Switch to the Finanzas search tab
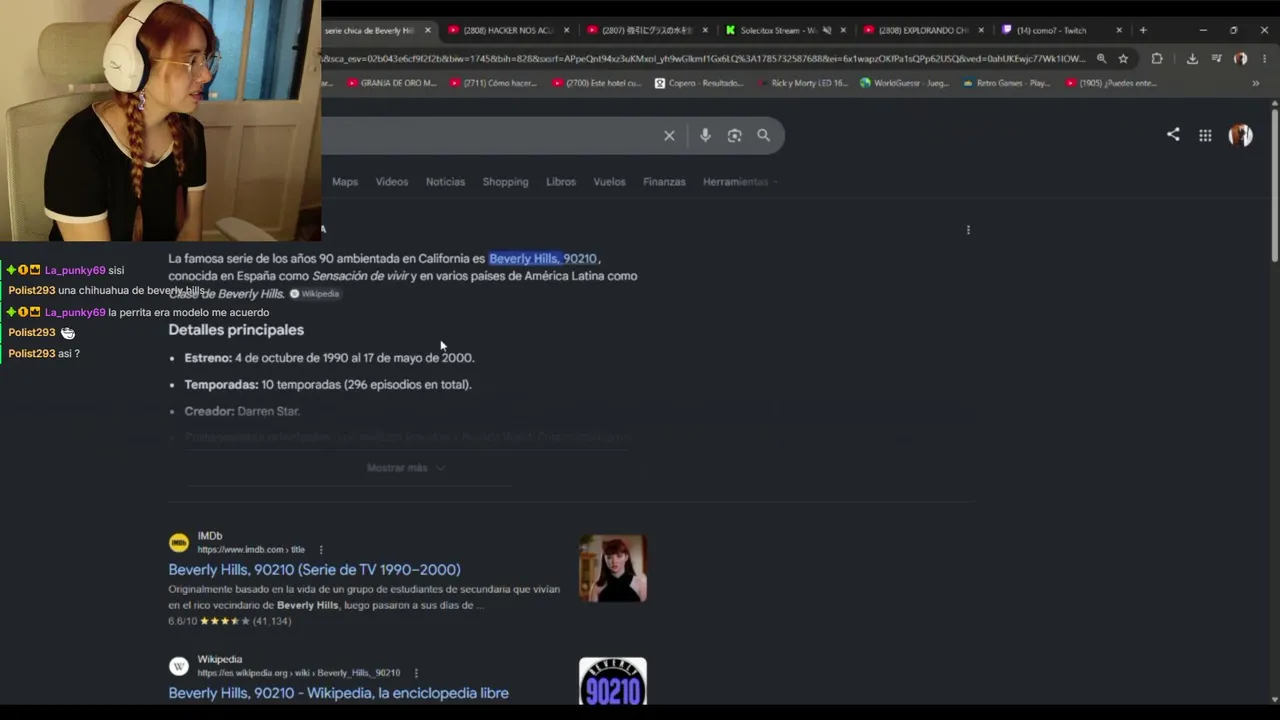 coord(664,182)
